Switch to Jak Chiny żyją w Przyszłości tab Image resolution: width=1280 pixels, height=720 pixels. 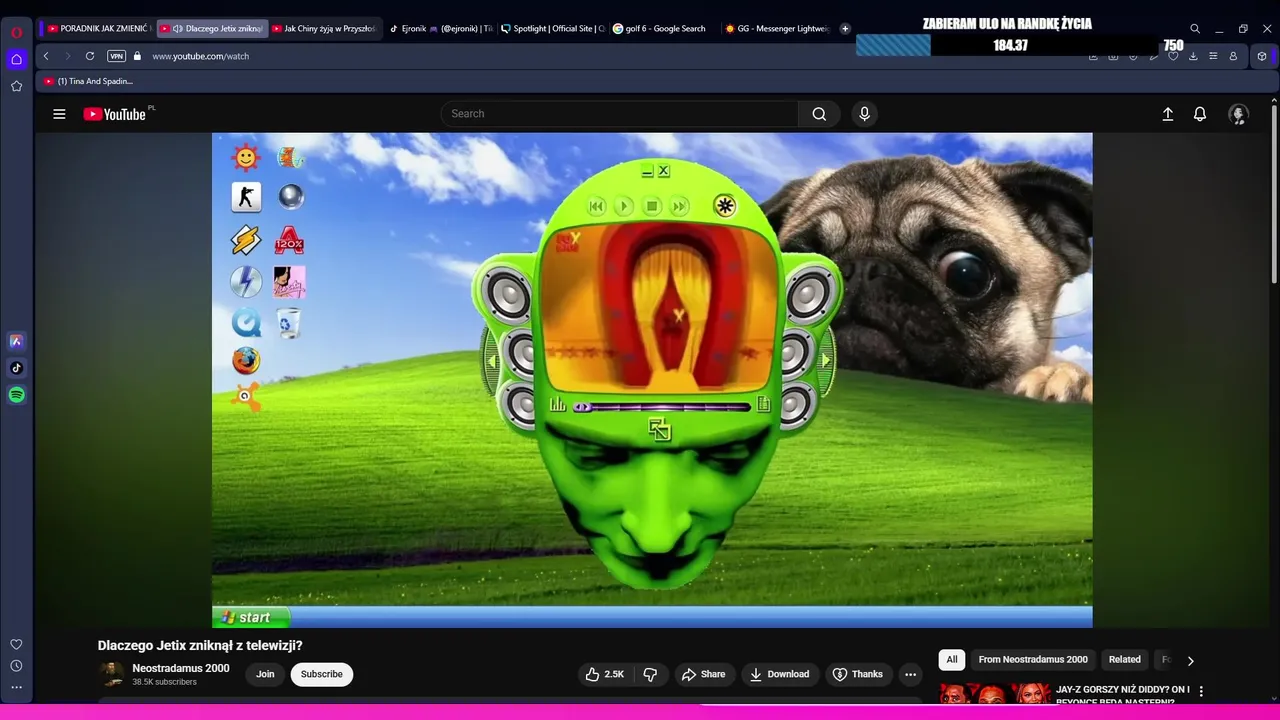tap(324, 29)
